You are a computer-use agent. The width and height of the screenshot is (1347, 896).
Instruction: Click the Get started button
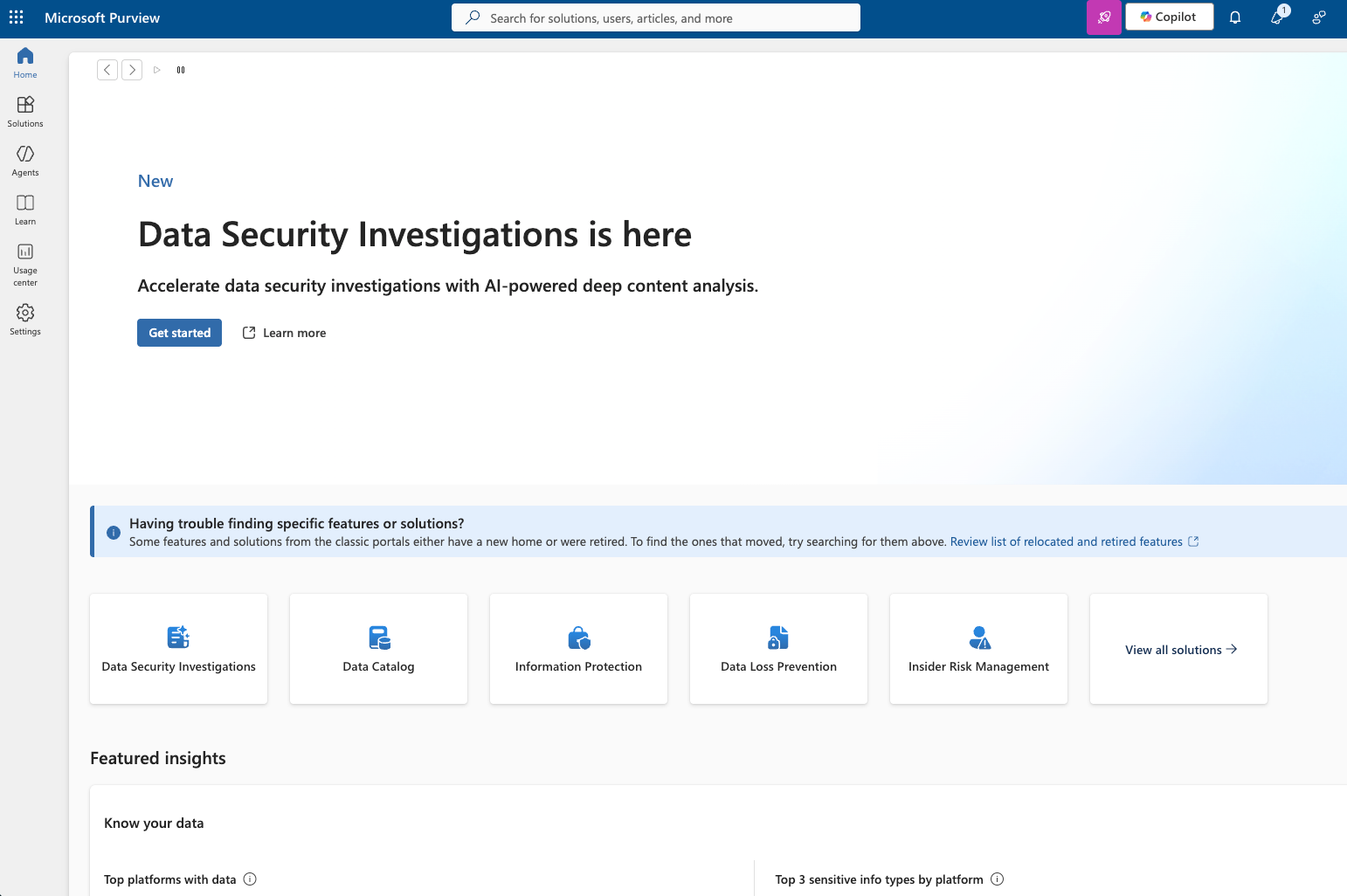pyautogui.click(x=179, y=333)
